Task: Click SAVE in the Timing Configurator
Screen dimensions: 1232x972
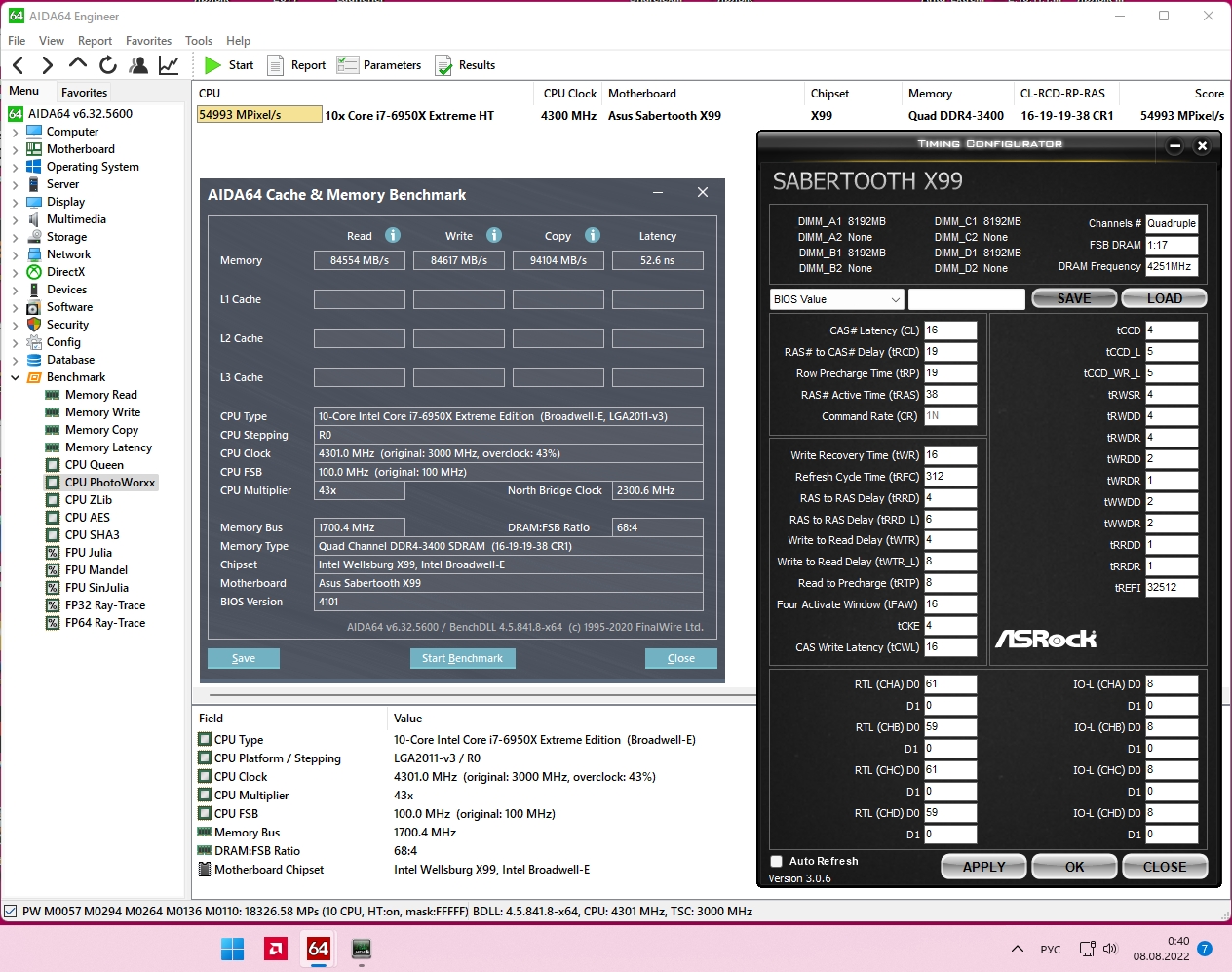Action: (x=1074, y=298)
